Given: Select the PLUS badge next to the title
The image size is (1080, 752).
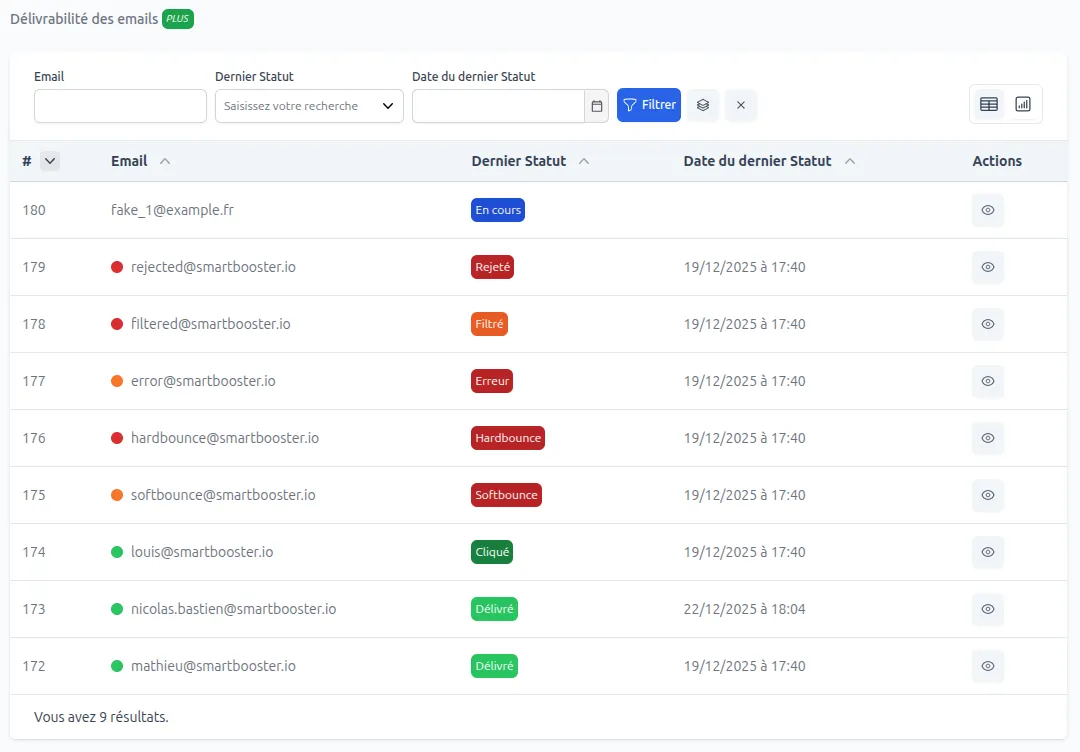Looking at the screenshot, I should [x=177, y=18].
